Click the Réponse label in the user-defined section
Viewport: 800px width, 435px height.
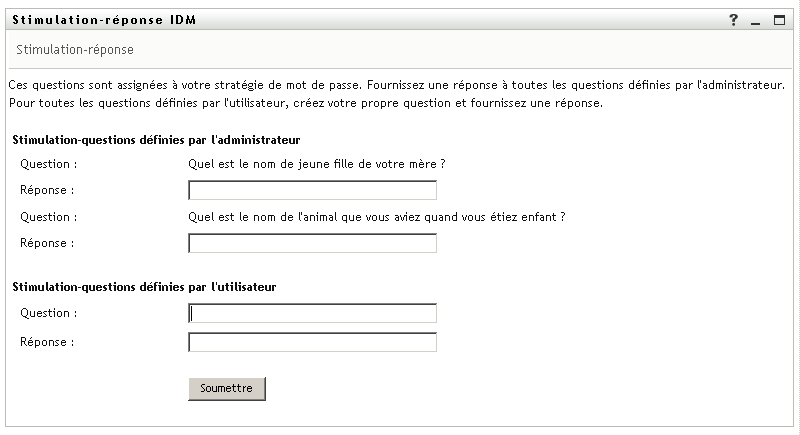click(47, 341)
